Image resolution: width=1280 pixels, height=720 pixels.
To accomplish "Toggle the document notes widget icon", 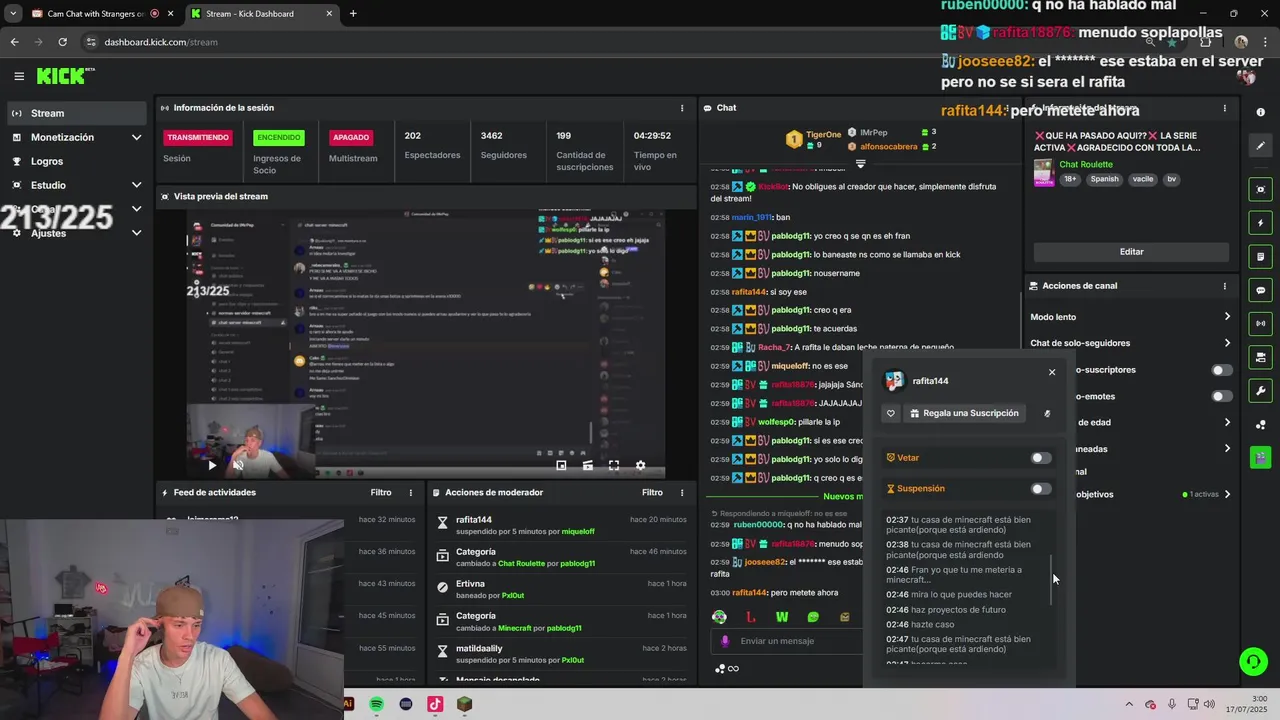I will [x=1261, y=257].
